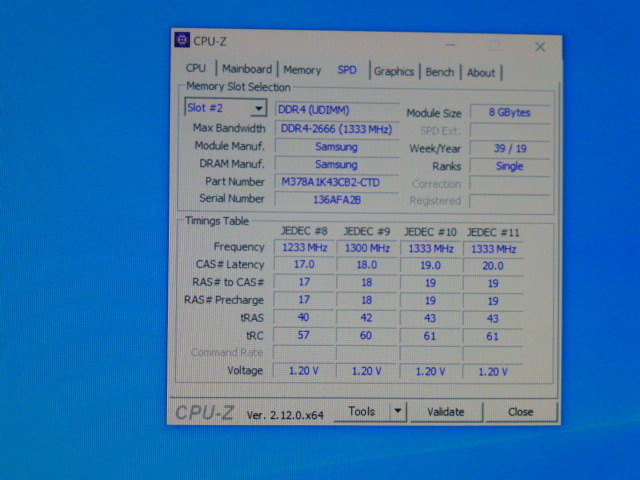Switch to the Memory tab

tap(302, 70)
